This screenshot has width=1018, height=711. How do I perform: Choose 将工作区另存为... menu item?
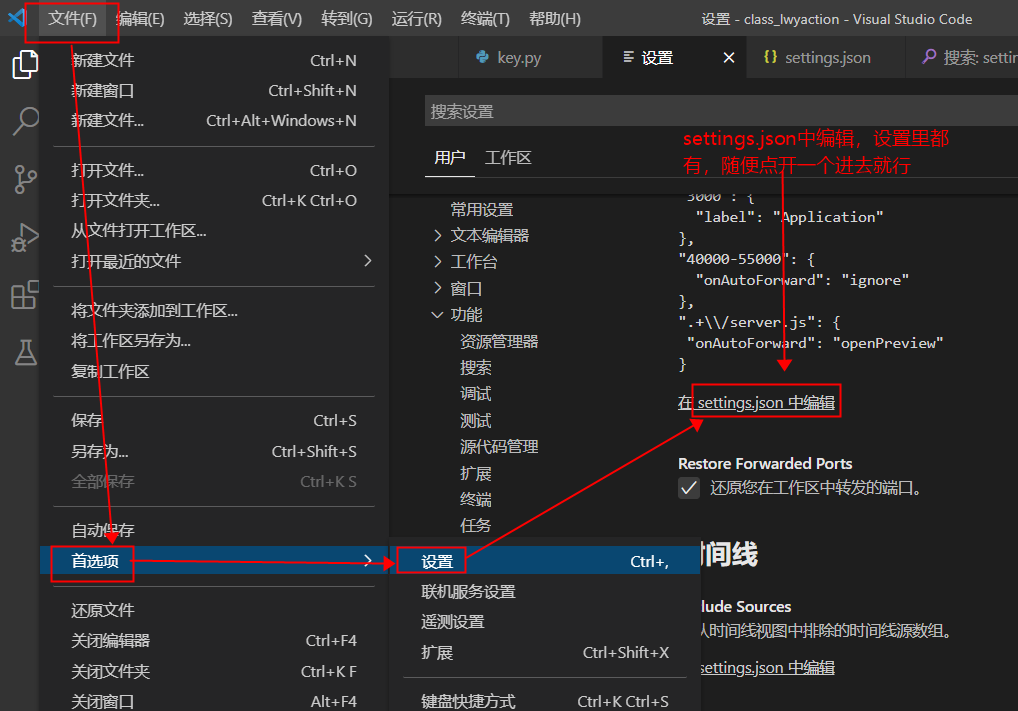pos(214,340)
